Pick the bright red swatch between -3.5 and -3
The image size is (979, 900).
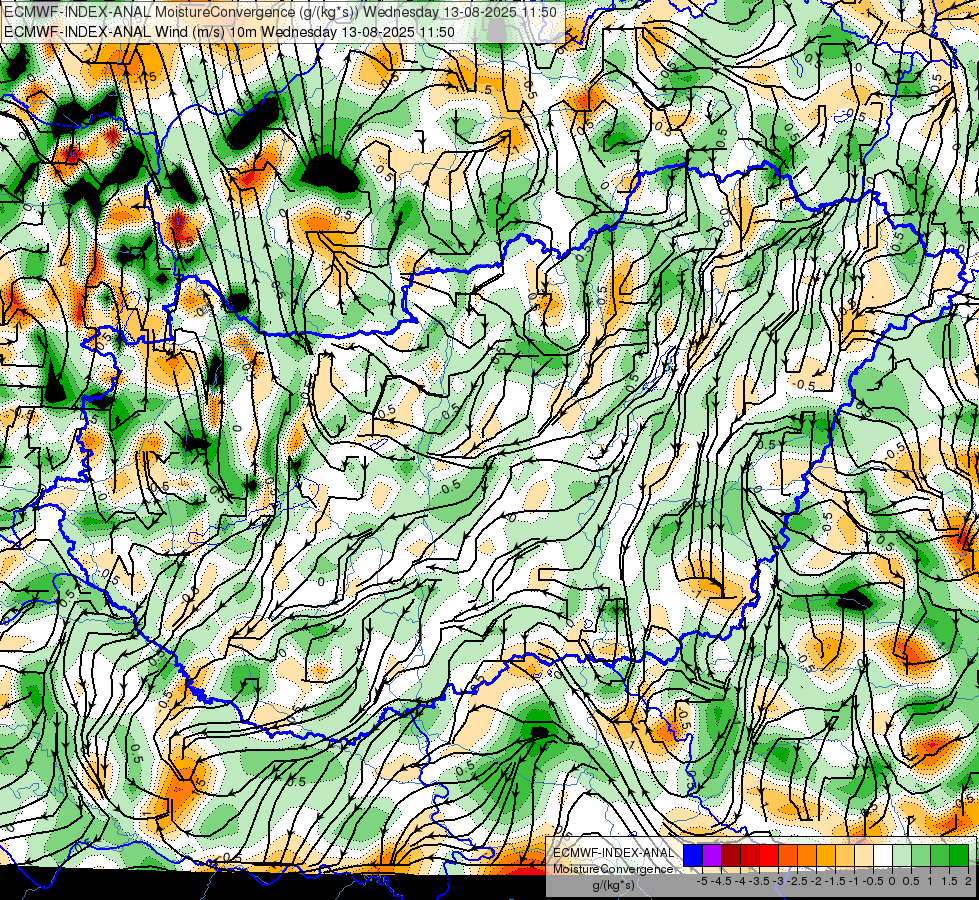769,856
